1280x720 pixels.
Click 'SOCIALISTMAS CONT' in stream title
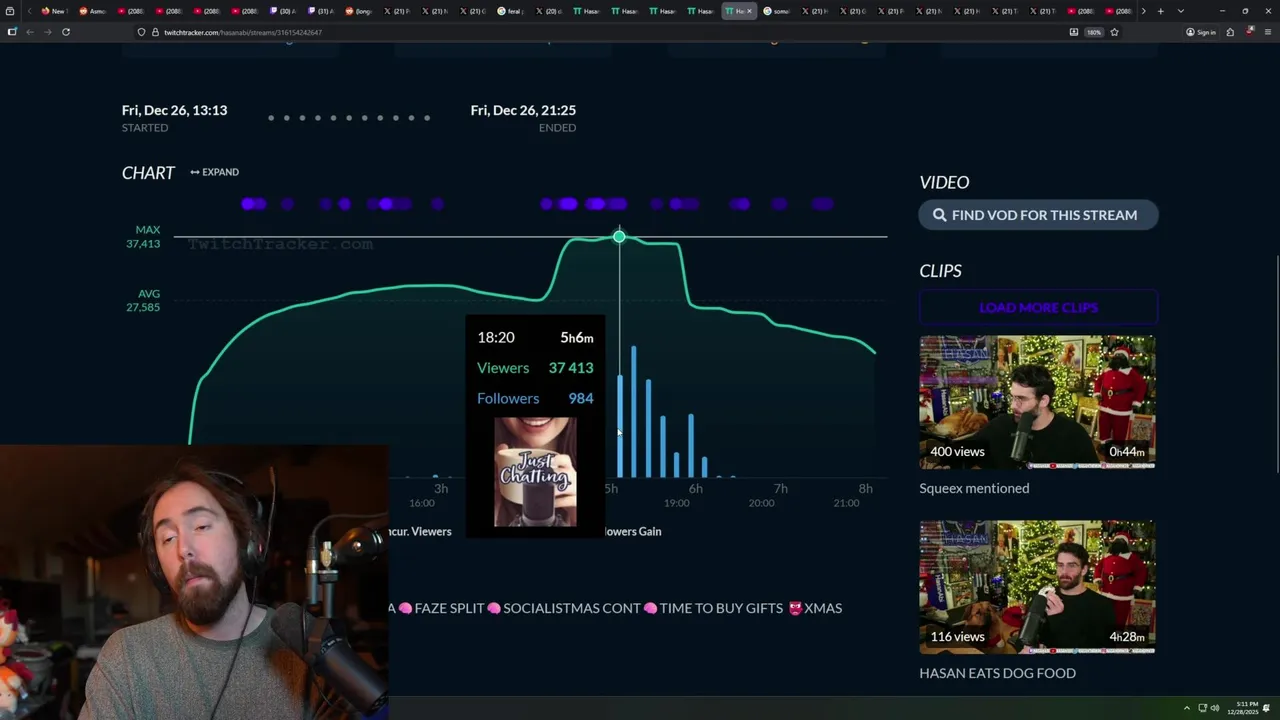point(571,608)
